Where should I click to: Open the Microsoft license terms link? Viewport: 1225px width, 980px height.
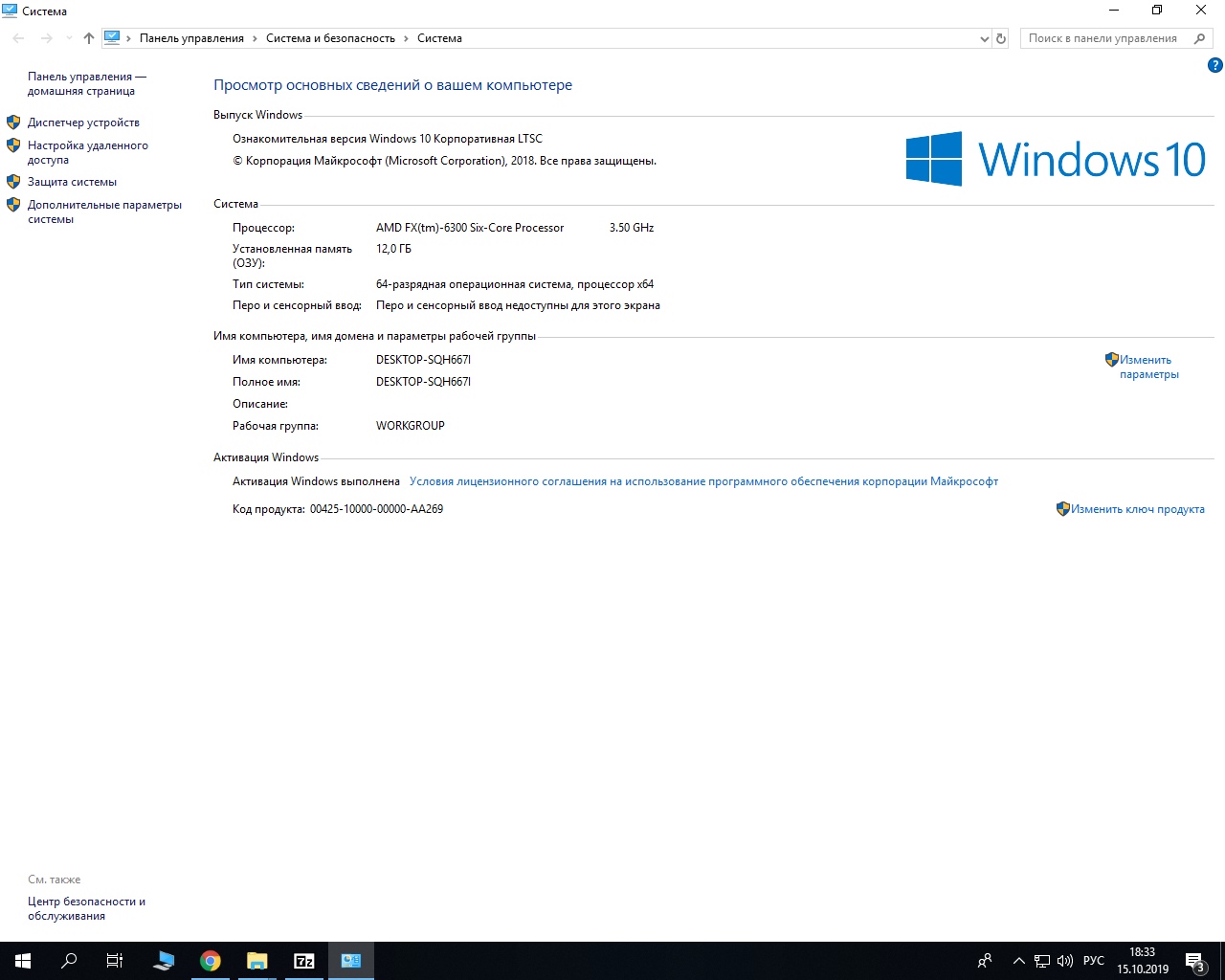click(x=703, y=481)
